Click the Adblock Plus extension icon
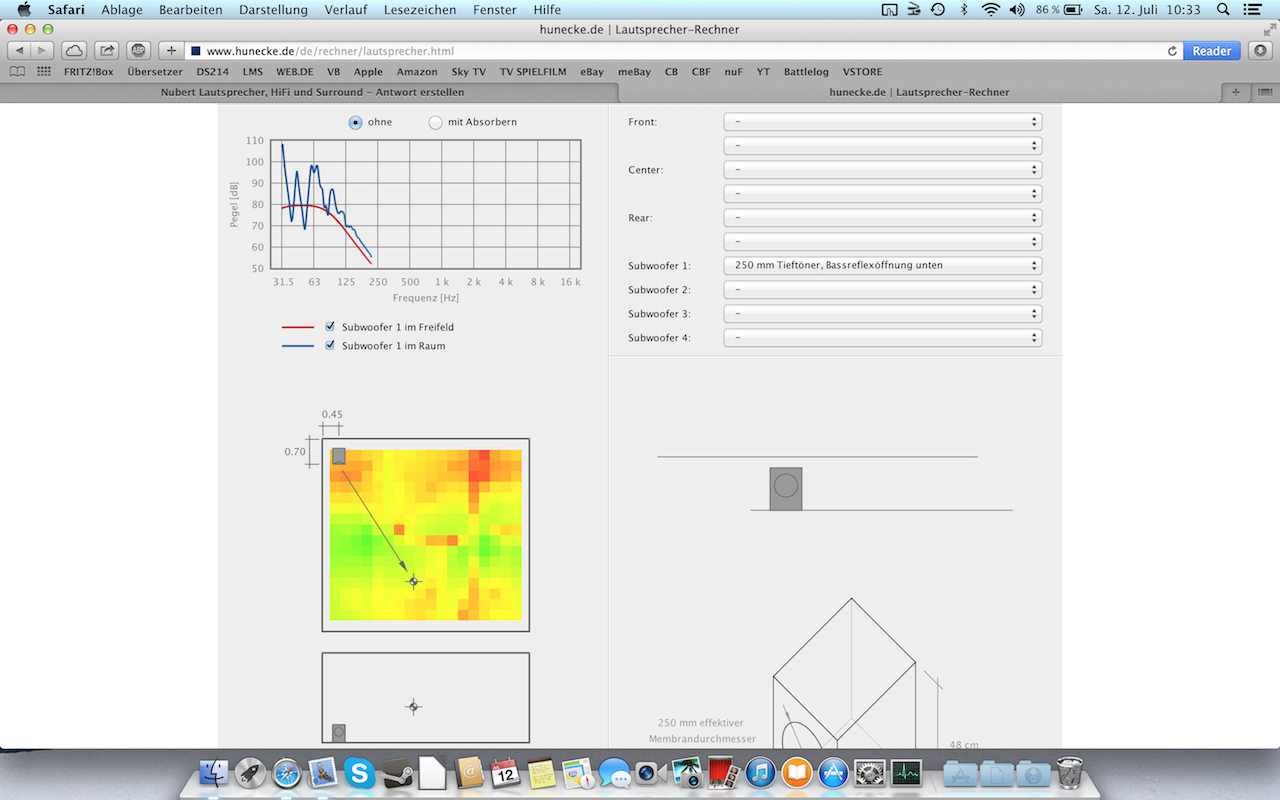The height and width of the screenshot is (800, 1280). 139,50
